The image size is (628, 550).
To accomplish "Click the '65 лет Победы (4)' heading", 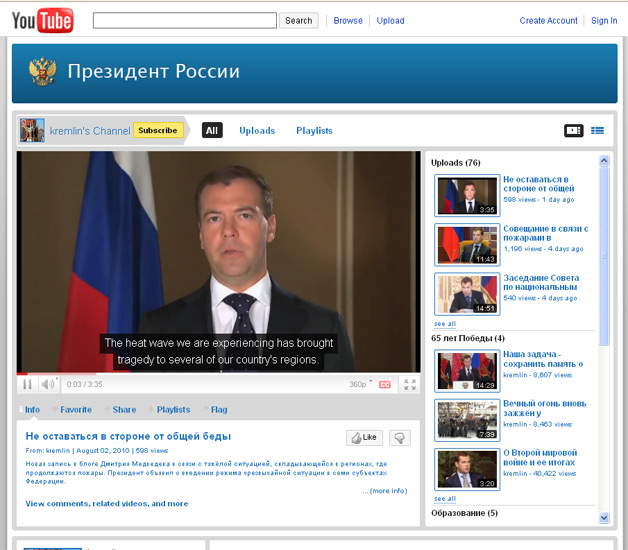I will point(468,338).
